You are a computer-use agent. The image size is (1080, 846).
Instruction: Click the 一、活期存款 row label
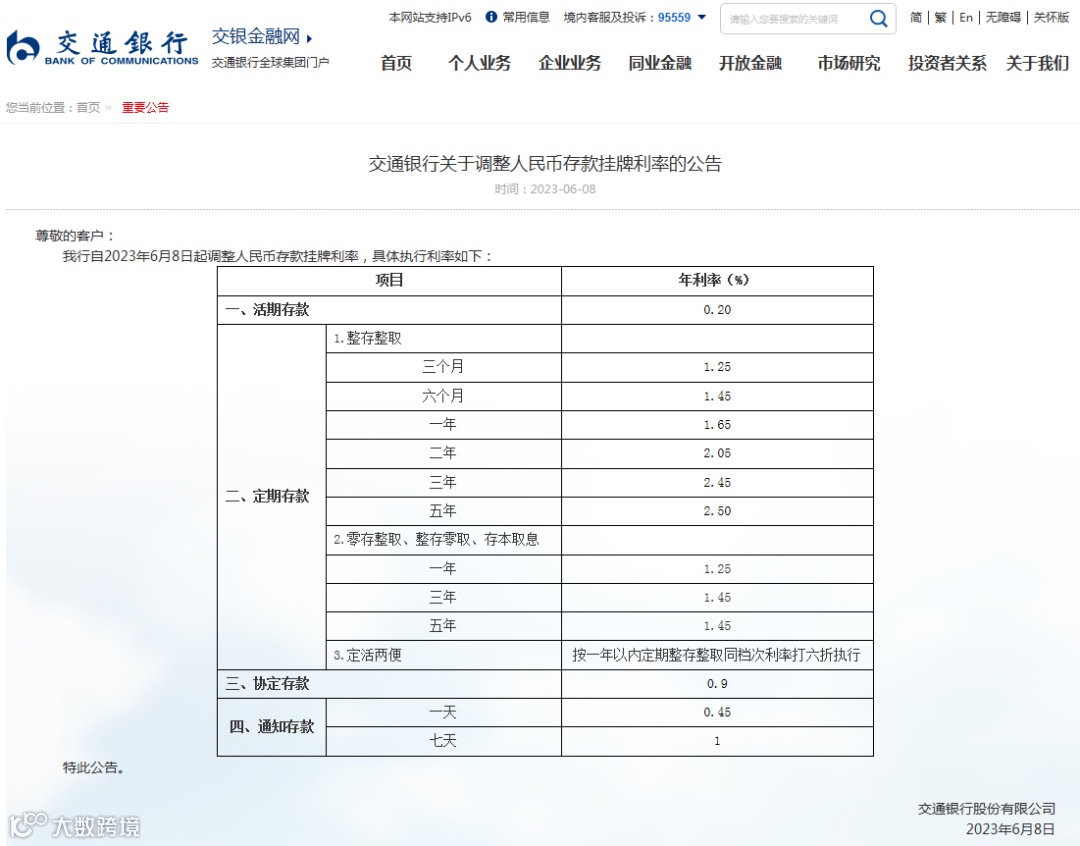(267, 310)
